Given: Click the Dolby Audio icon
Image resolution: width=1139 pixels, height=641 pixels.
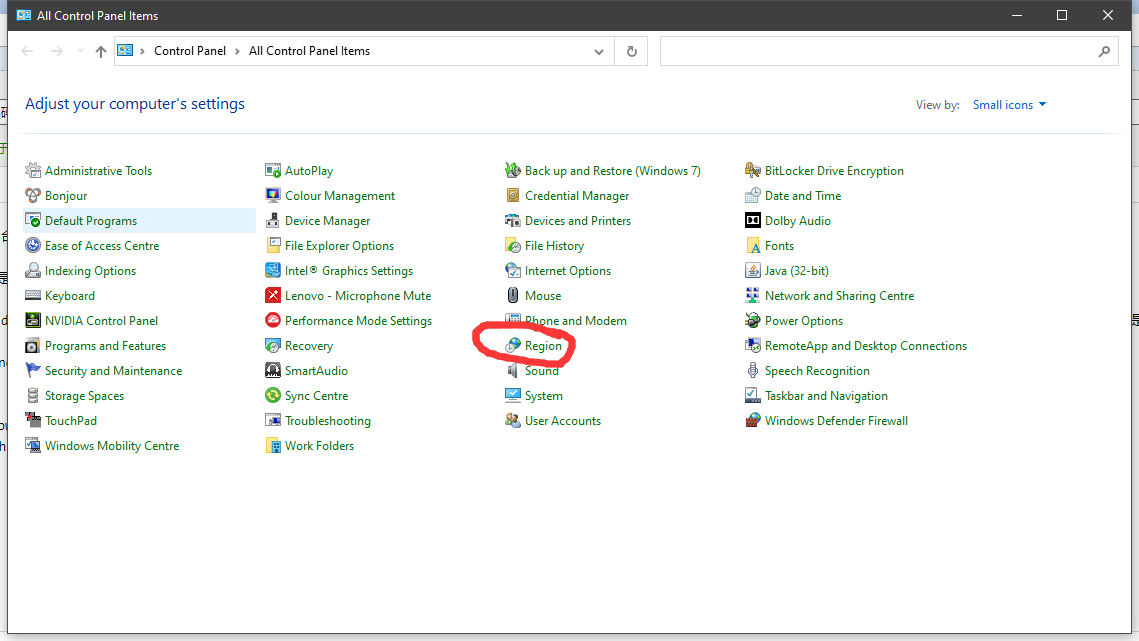Looking at the screenshot, I should tap(753, 221).
